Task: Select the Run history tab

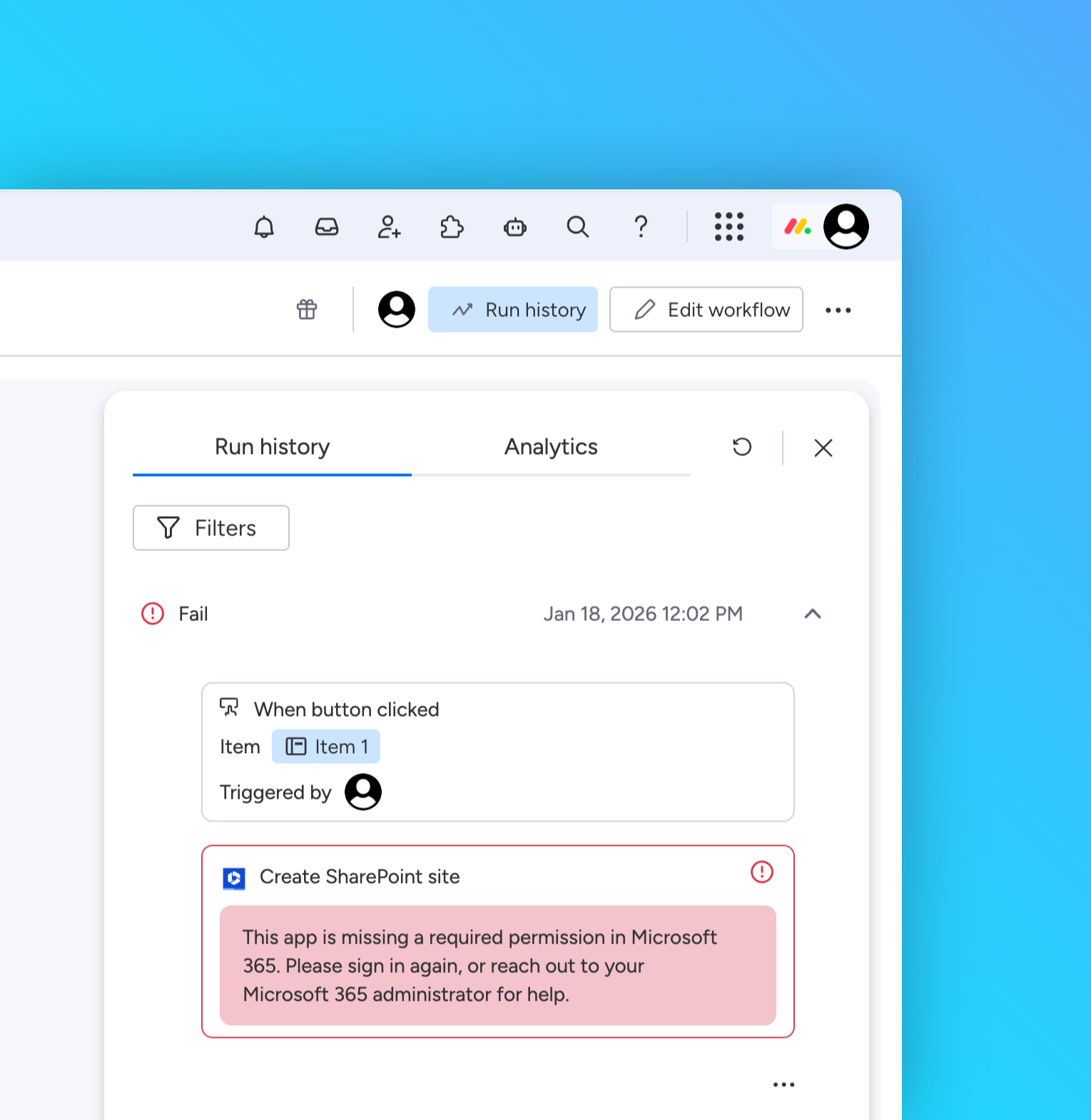Action: point(272,447)
